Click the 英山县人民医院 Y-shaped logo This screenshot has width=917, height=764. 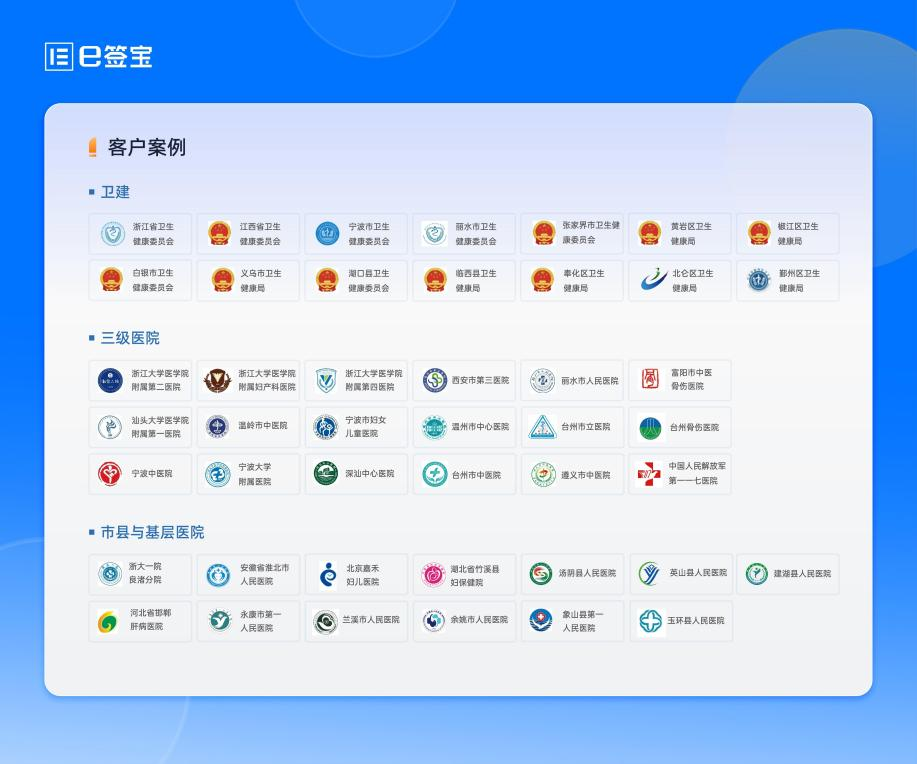(x=649, y=574)
